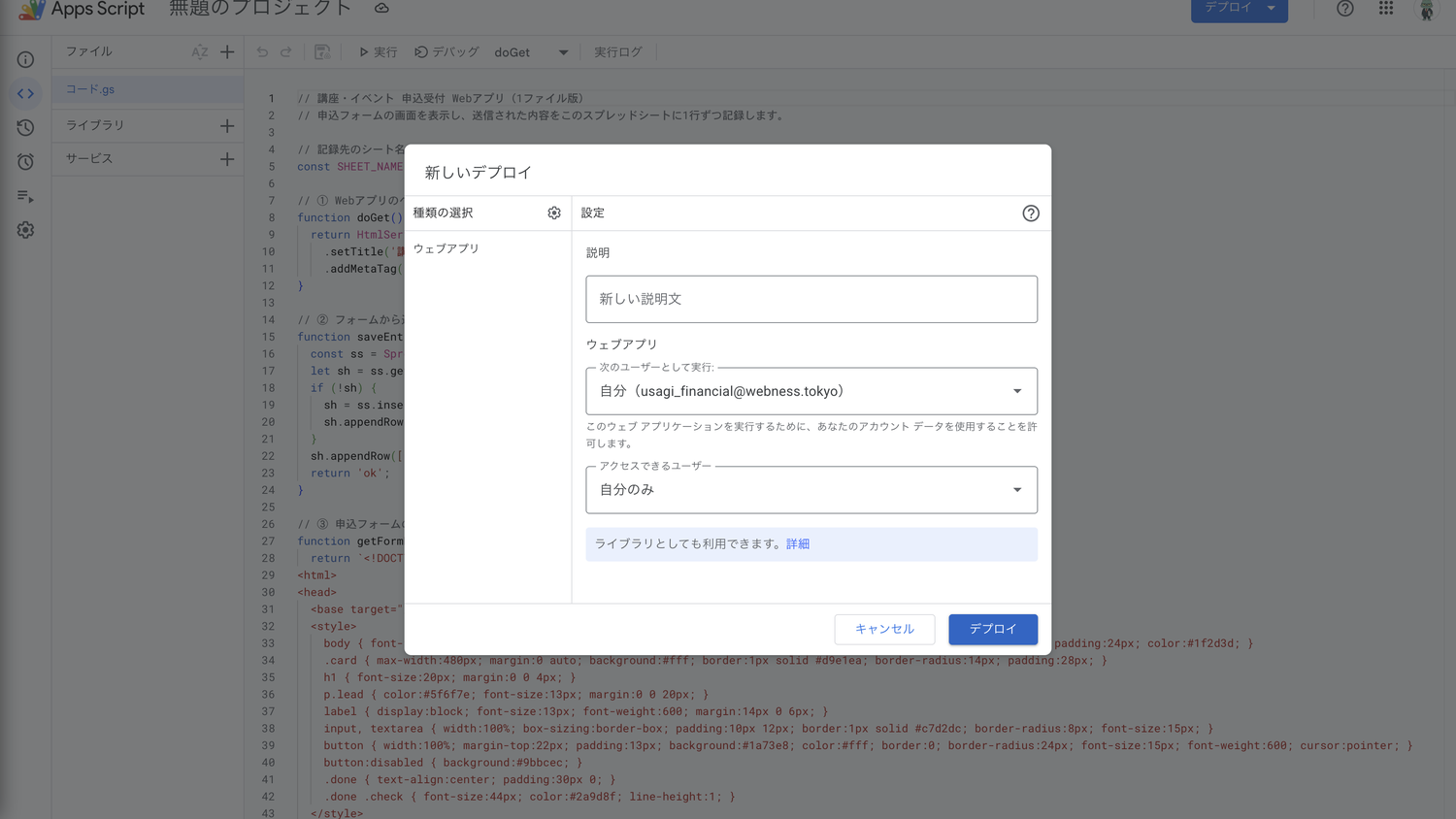Start debugging with デバッグ button
The height and width of the screenshot is (819, 1456).
coord(447,52)
